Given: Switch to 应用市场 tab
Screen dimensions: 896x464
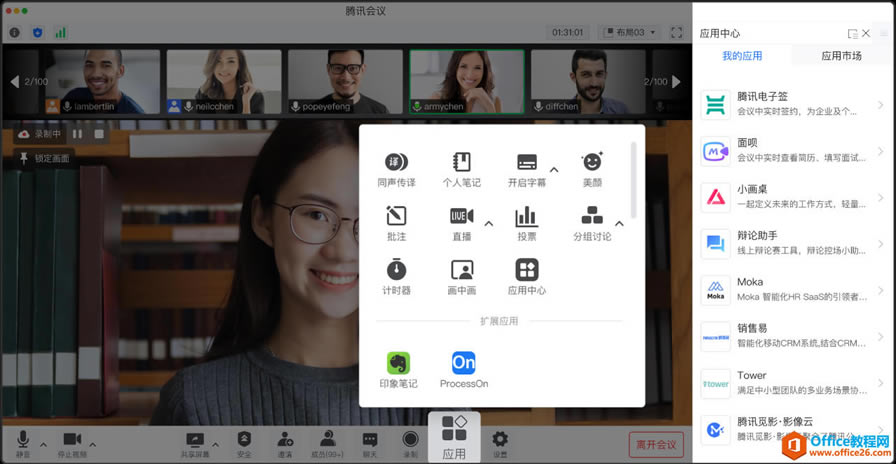Looking at the screenshot, I should [842, 56].
